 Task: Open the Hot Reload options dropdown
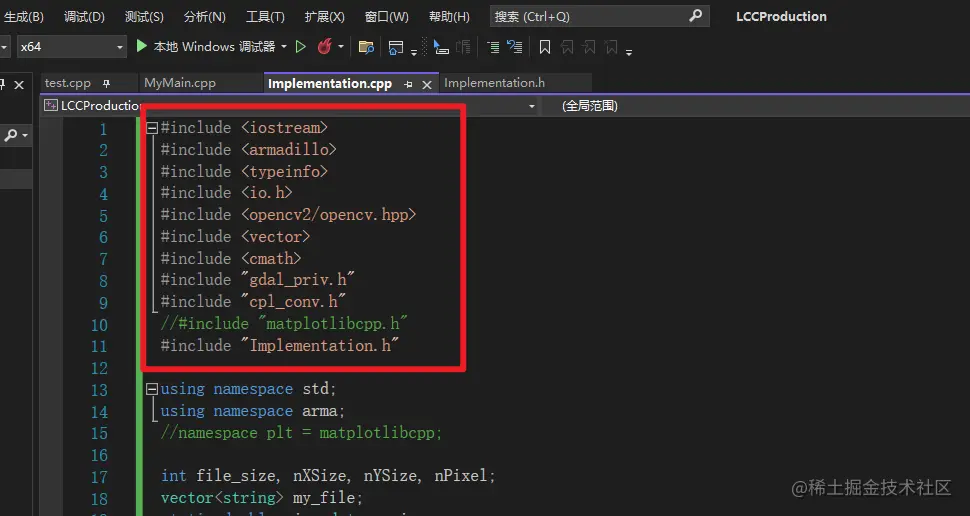click(x=341, y=47)
